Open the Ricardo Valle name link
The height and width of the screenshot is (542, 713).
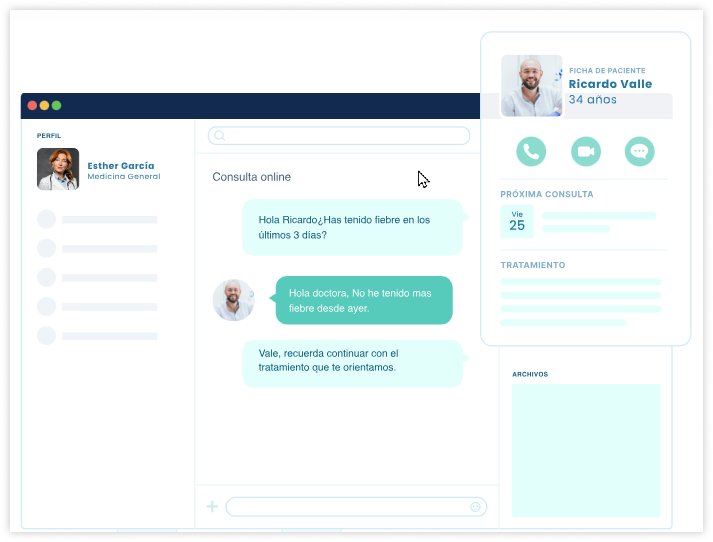point(610,84)
